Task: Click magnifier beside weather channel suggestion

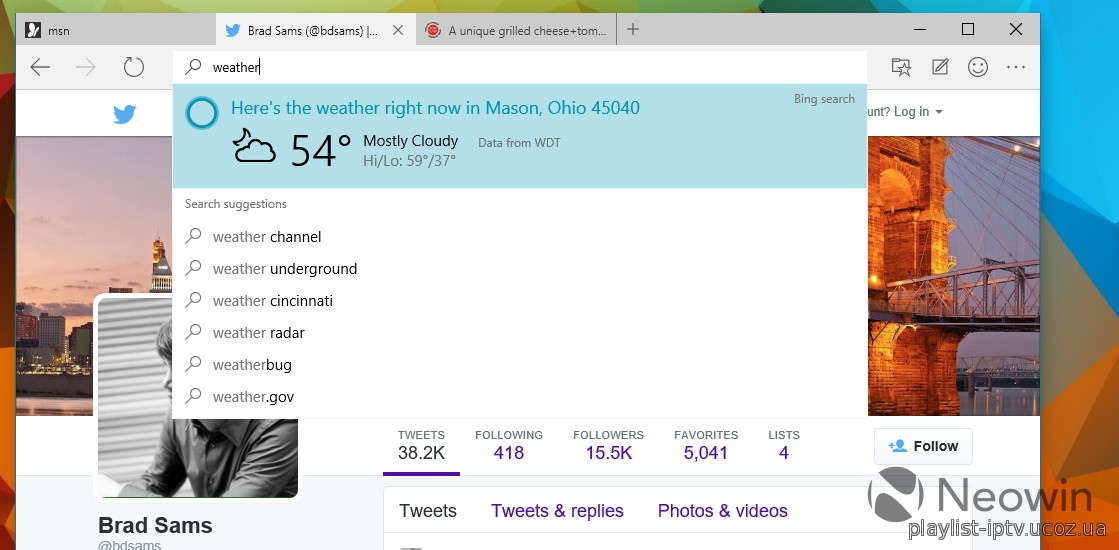Action: (x=193, y=236)
